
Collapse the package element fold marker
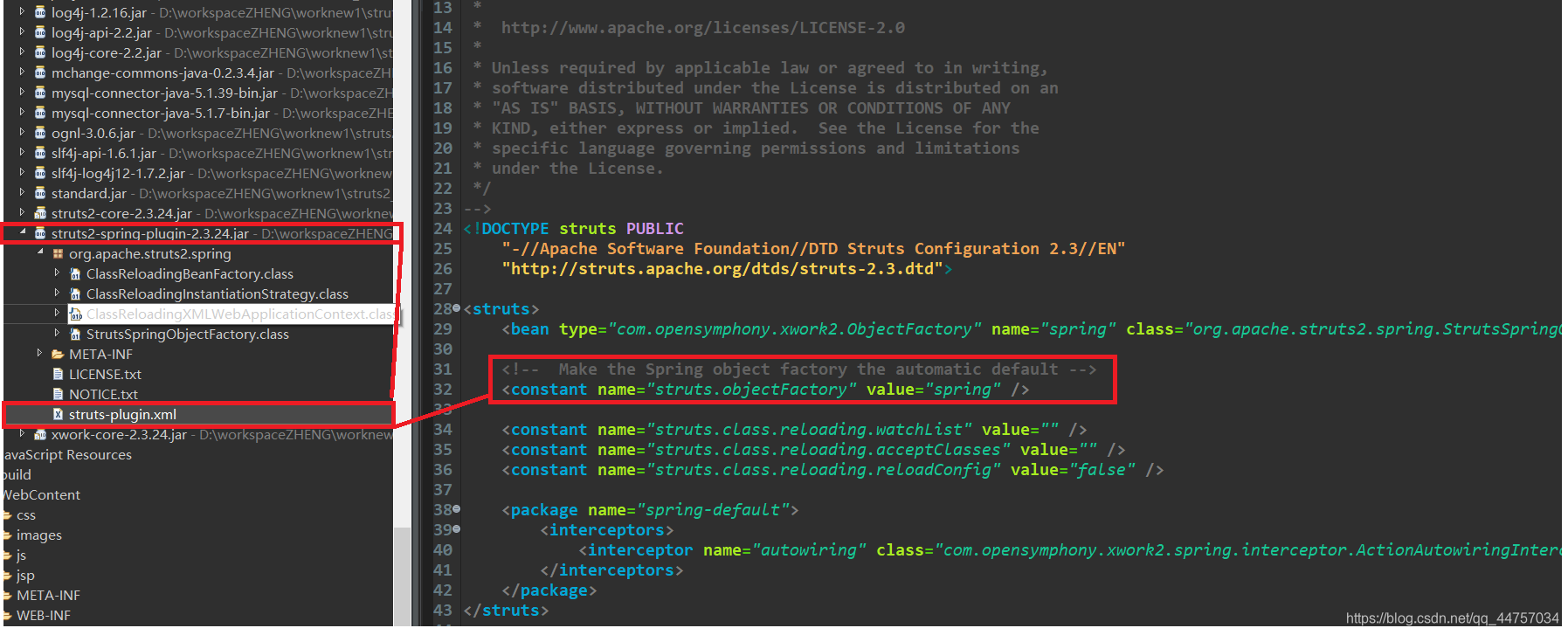(457, 509)
